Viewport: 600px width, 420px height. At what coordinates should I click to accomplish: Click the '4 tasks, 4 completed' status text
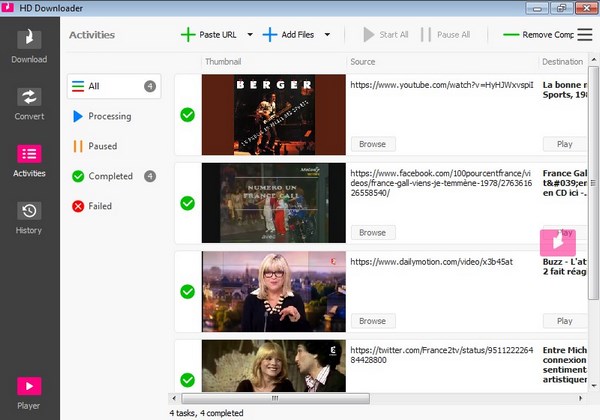tap(206, 413)
